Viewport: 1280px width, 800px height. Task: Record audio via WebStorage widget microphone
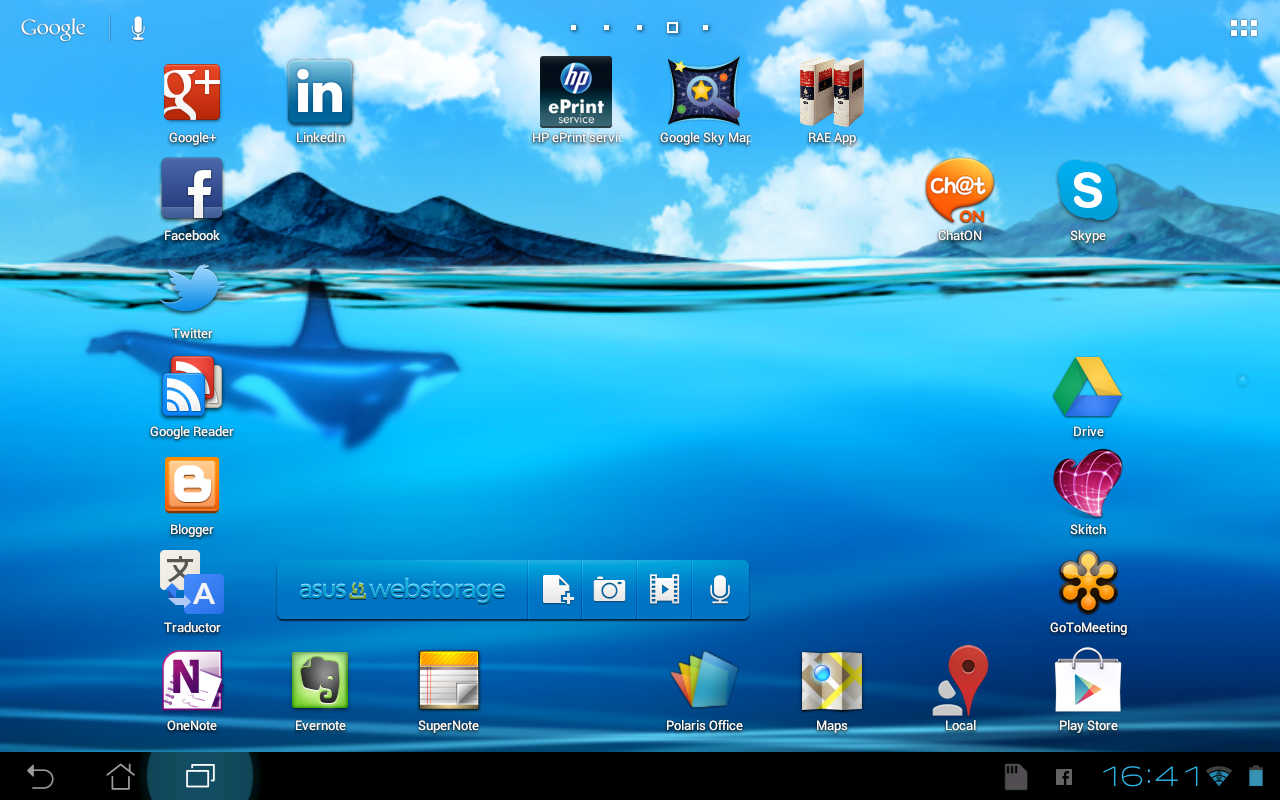pos(719,590)
